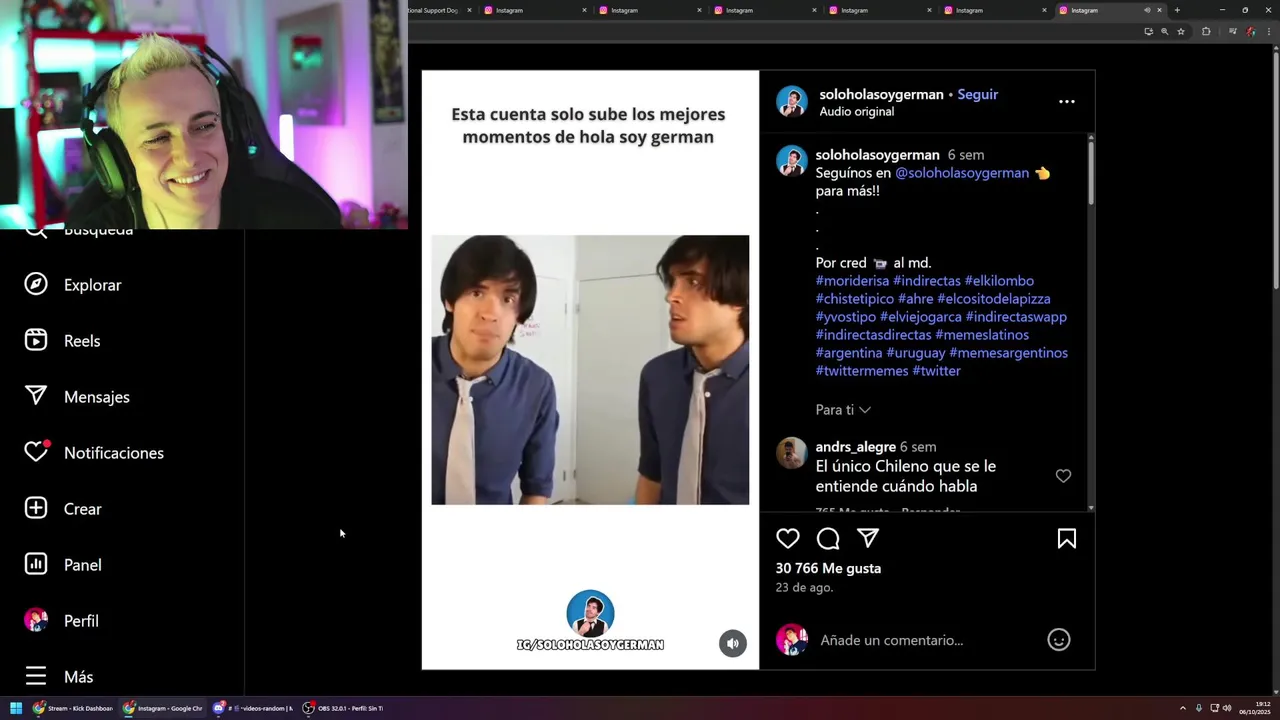Open the Windows Start menu

tap(16, 708)
